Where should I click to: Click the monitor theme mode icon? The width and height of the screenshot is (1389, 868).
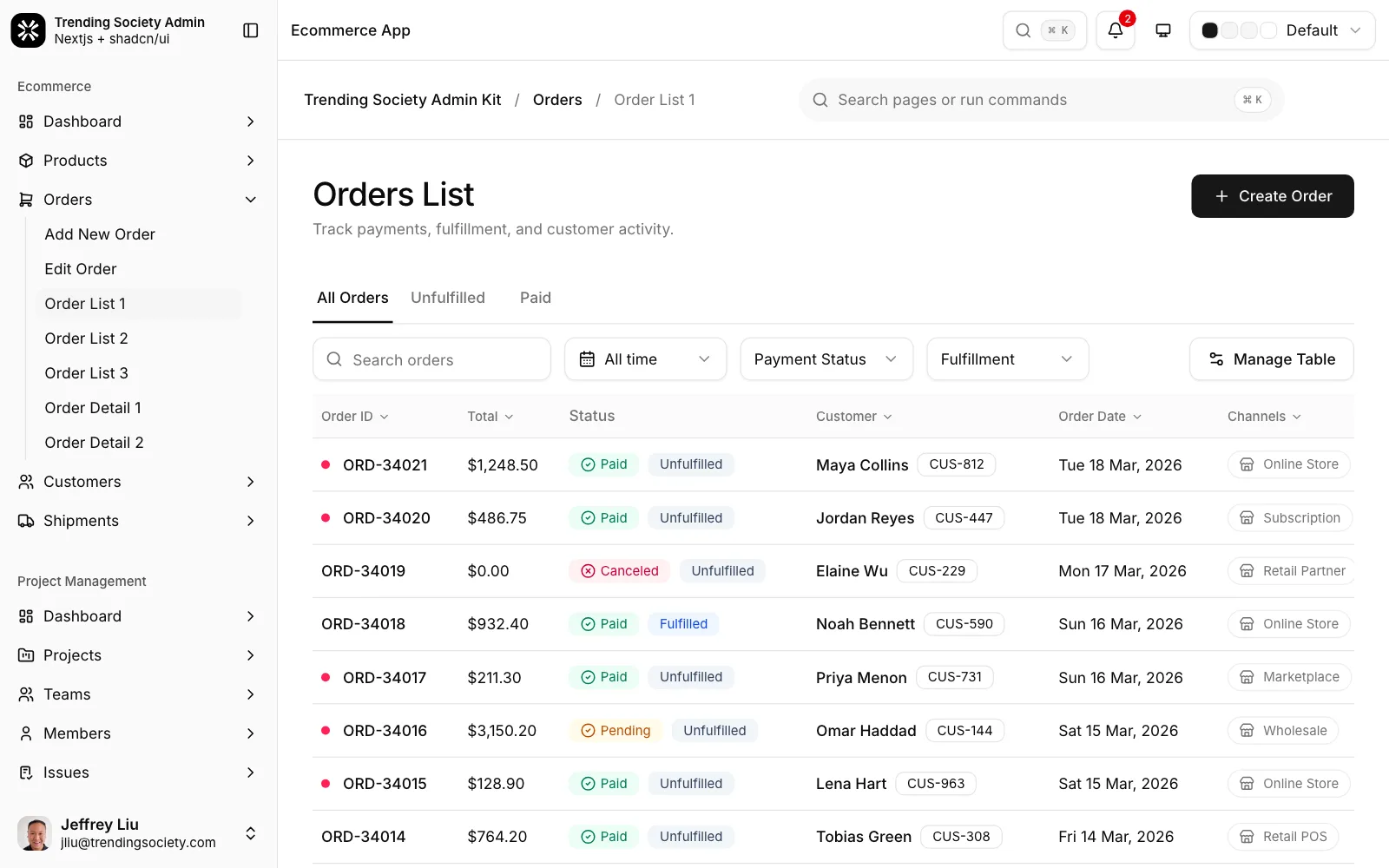(1163, 30)
